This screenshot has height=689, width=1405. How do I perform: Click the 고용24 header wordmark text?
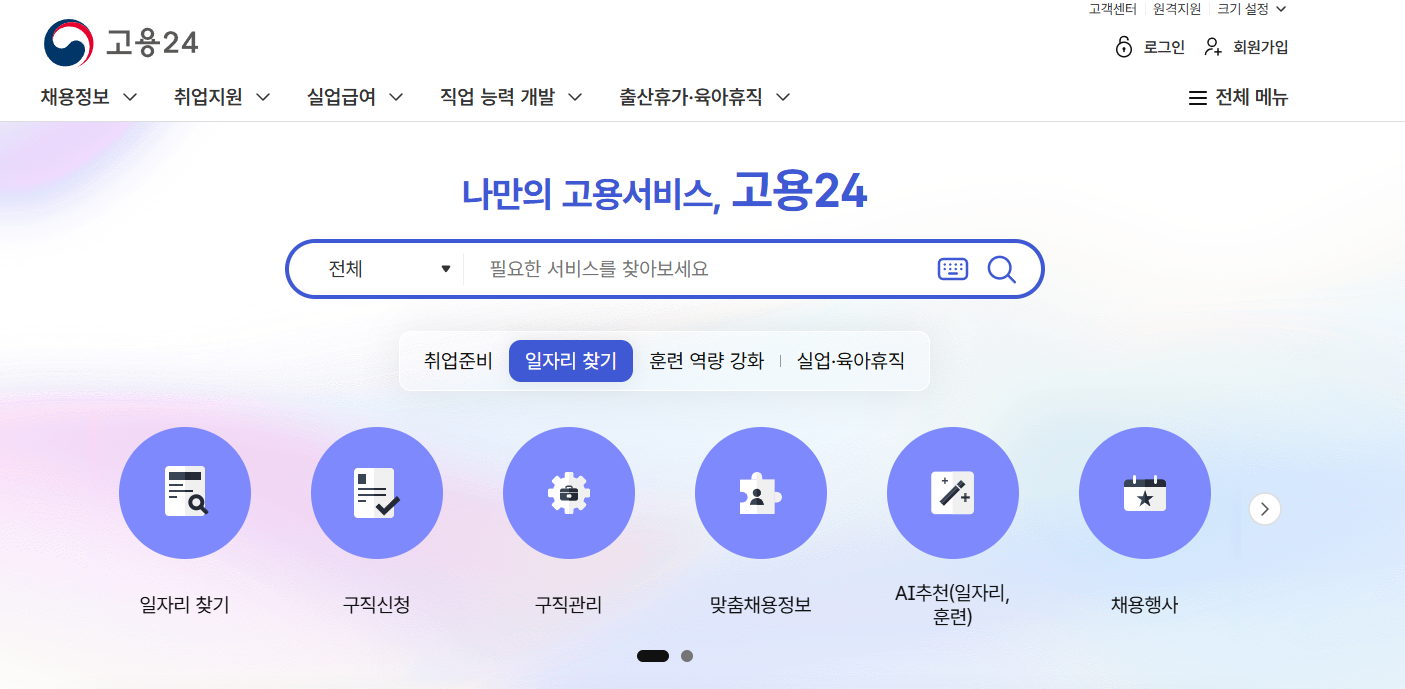(152, 44)
